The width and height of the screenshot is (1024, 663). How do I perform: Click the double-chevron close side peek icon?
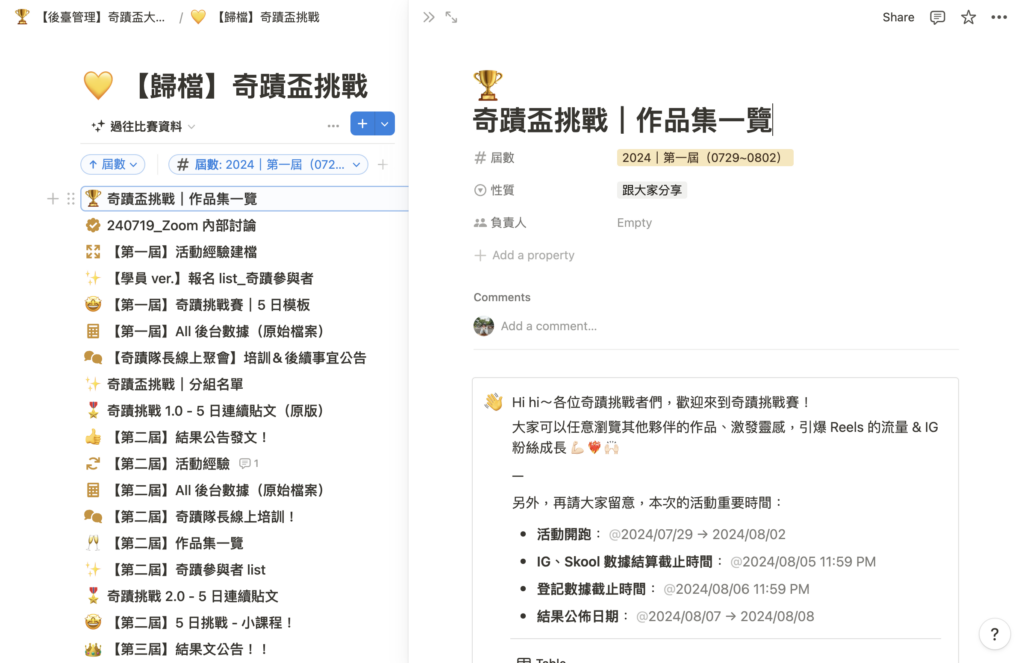pos(429,17)
